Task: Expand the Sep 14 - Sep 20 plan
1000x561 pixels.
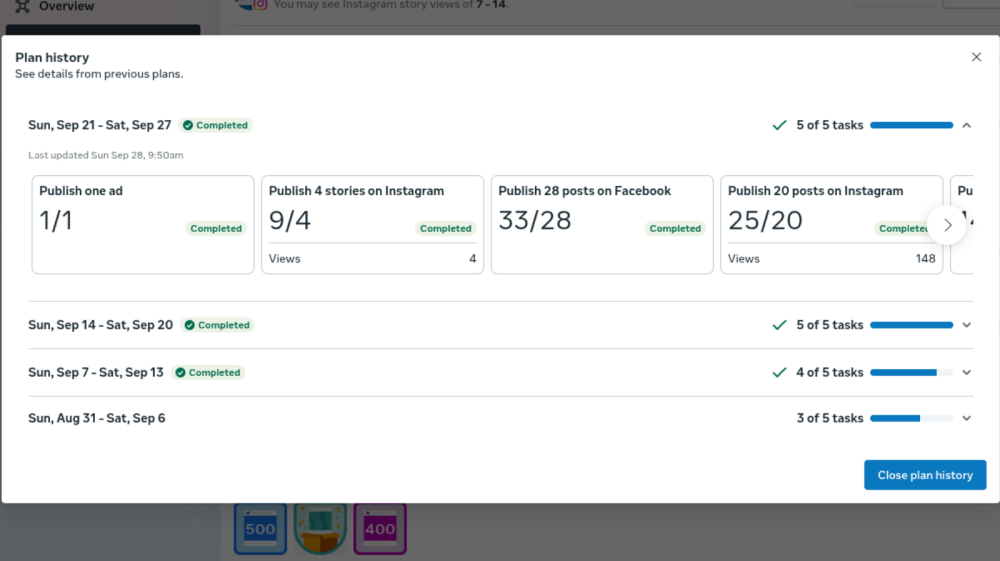Action: (x=966, y=325)
